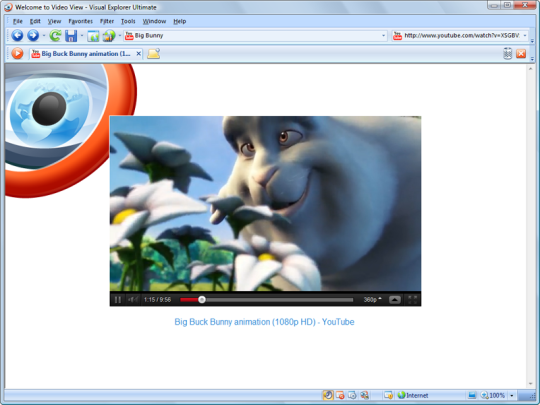Screen dimensions: 540x405
Task: Click the window-with-gear status bar icon
Action: tap(352, 395)
